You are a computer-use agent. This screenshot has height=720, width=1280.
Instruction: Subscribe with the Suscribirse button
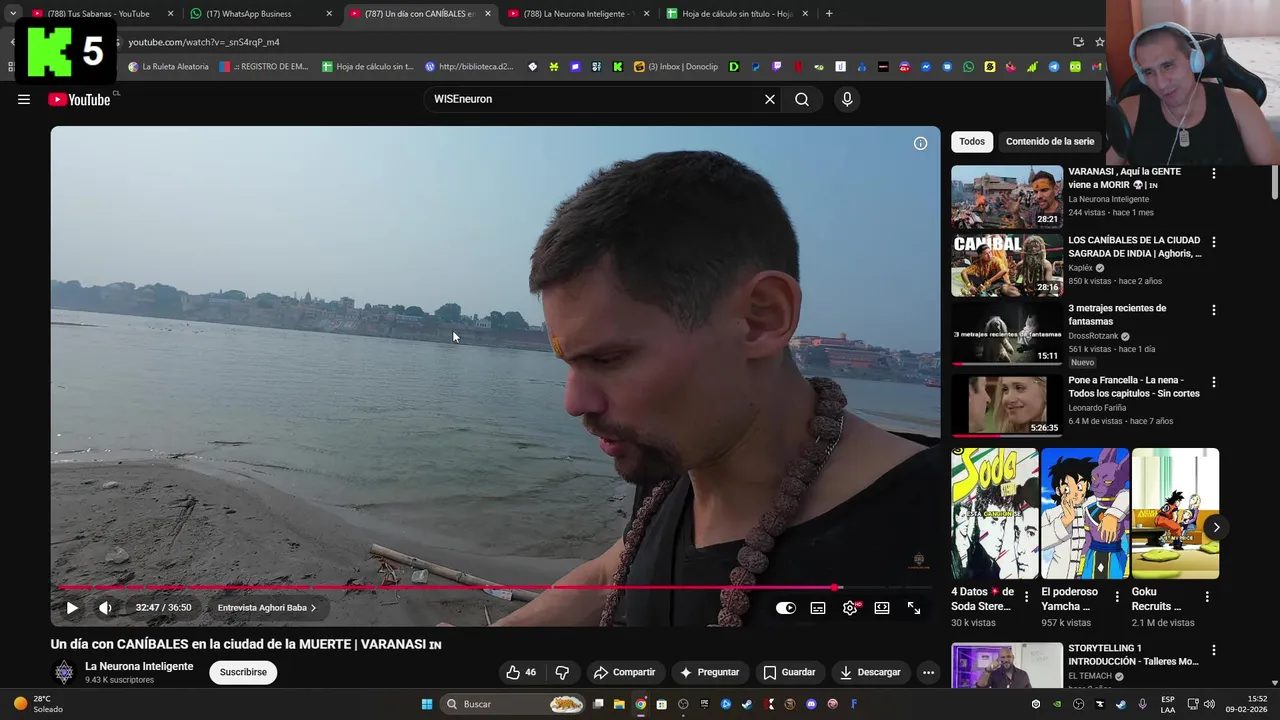pyautogui.click(x=243, y=672)
